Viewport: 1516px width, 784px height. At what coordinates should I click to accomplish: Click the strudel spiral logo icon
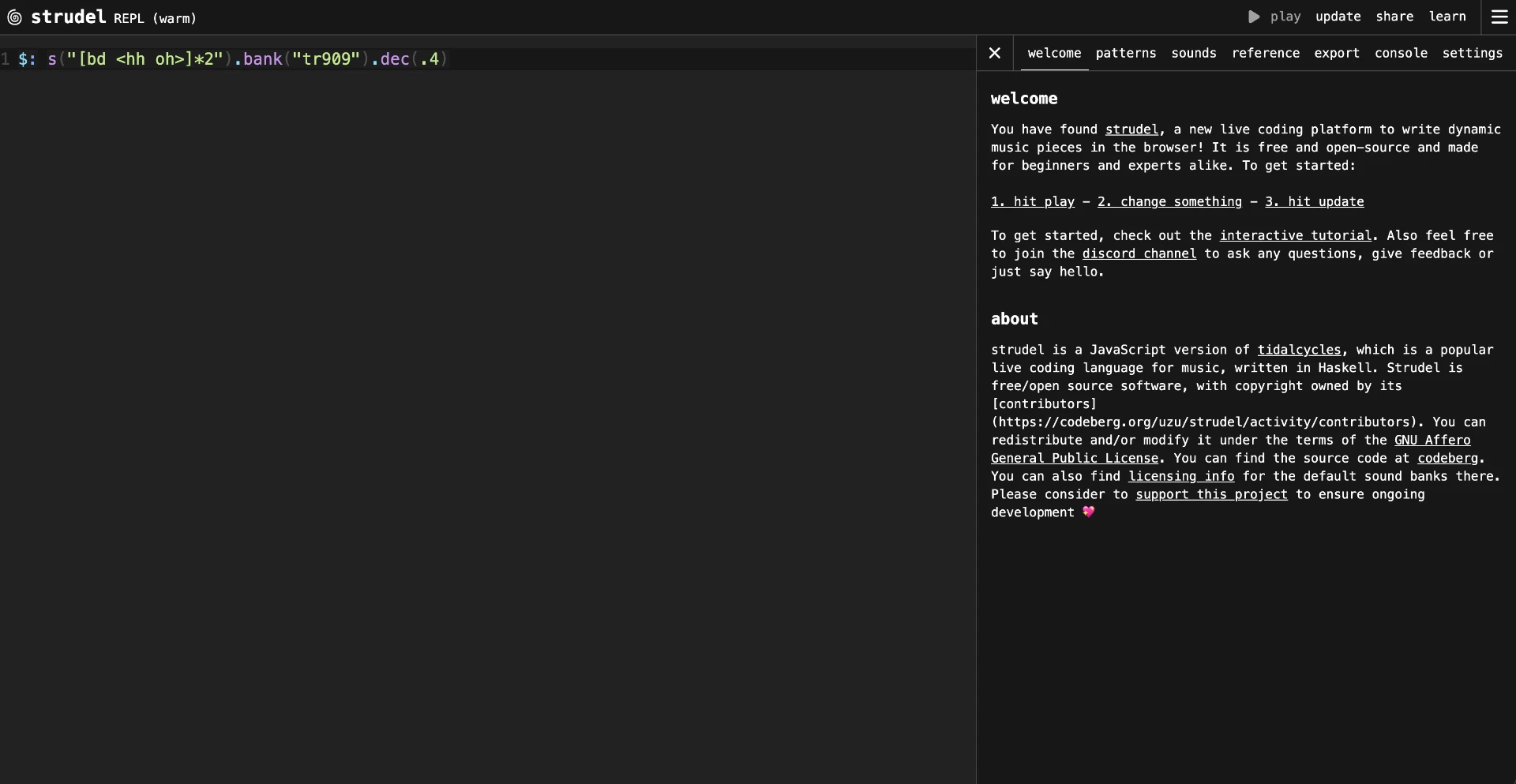pyautogui.click(x=14, y=17)
